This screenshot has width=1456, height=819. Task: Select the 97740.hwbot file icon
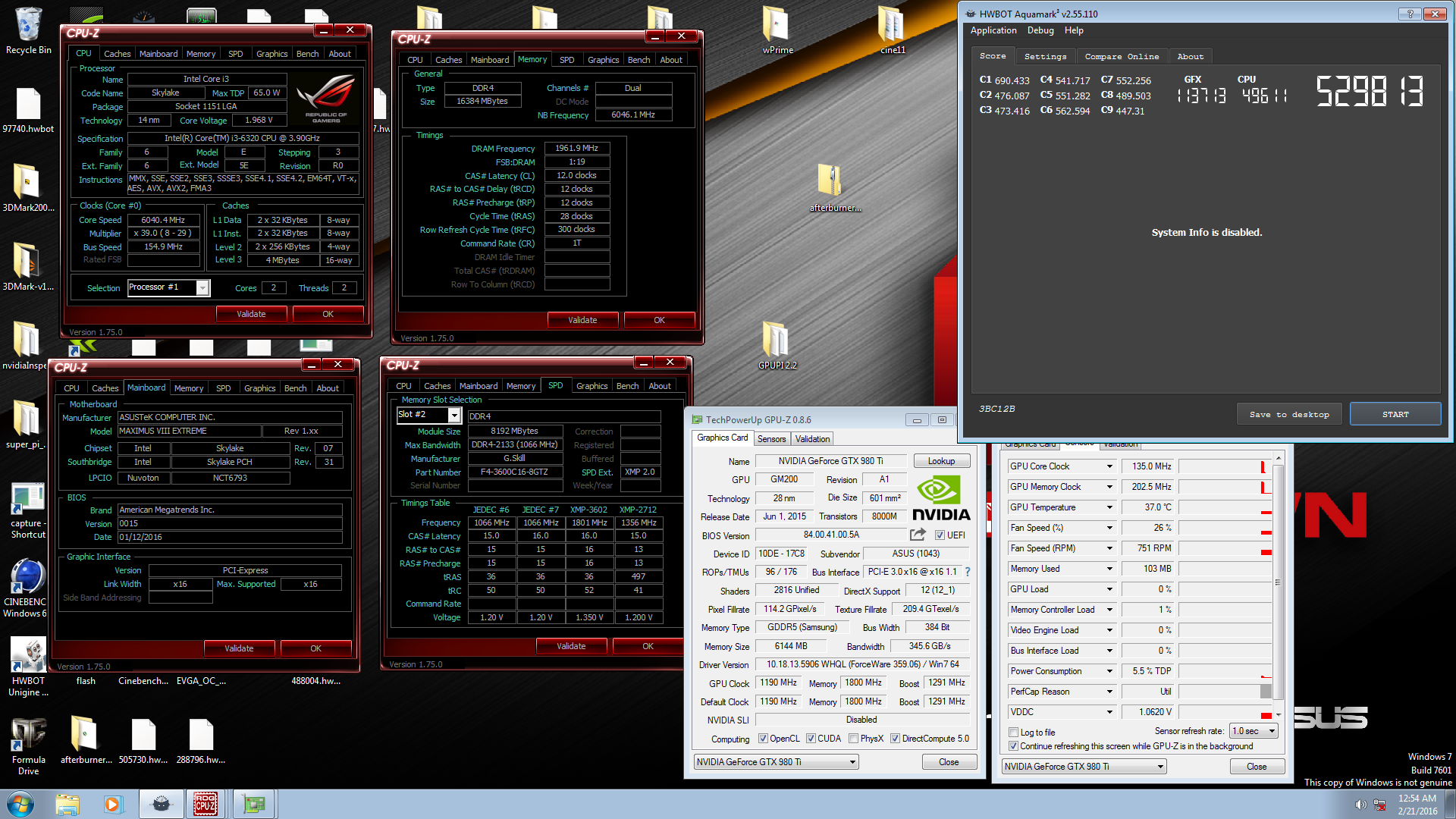(x=28, y=110)
